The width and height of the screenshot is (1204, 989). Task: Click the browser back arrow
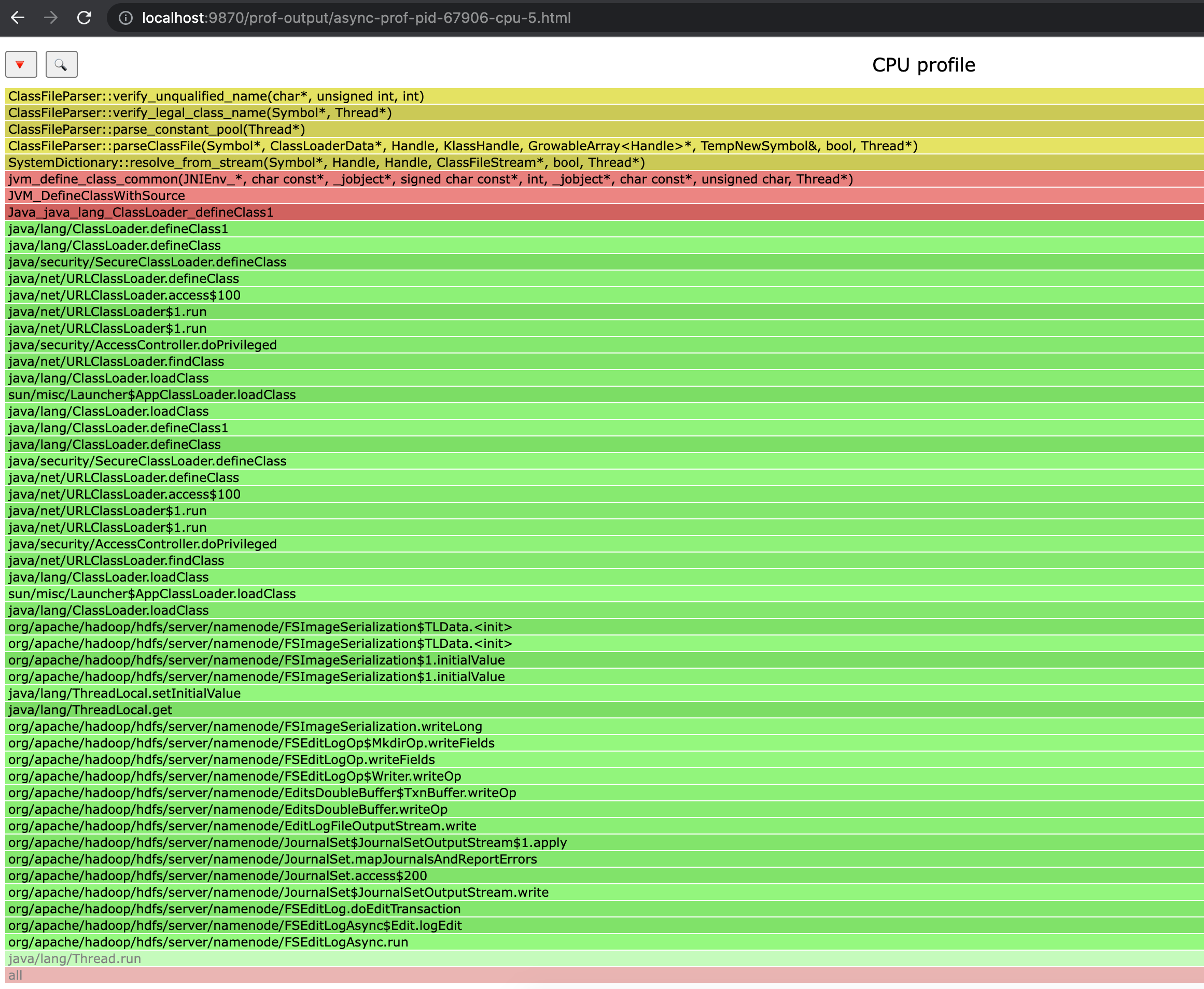[x=18, y=18]
